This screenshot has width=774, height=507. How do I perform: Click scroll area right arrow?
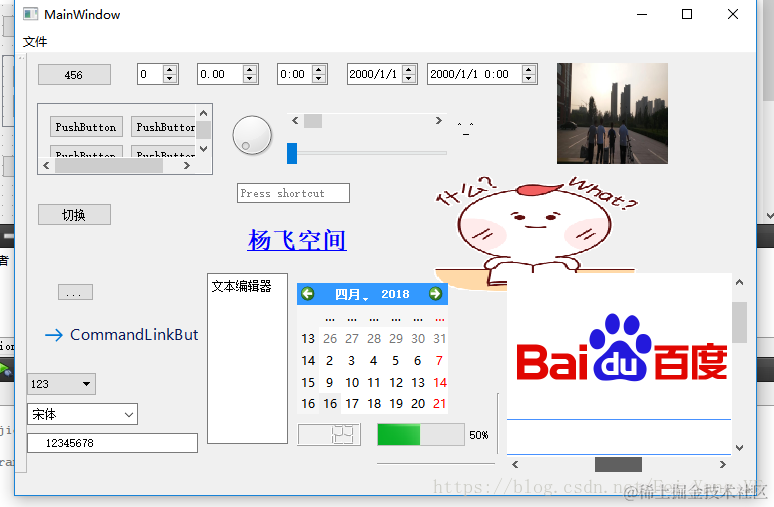coord(187,165)
